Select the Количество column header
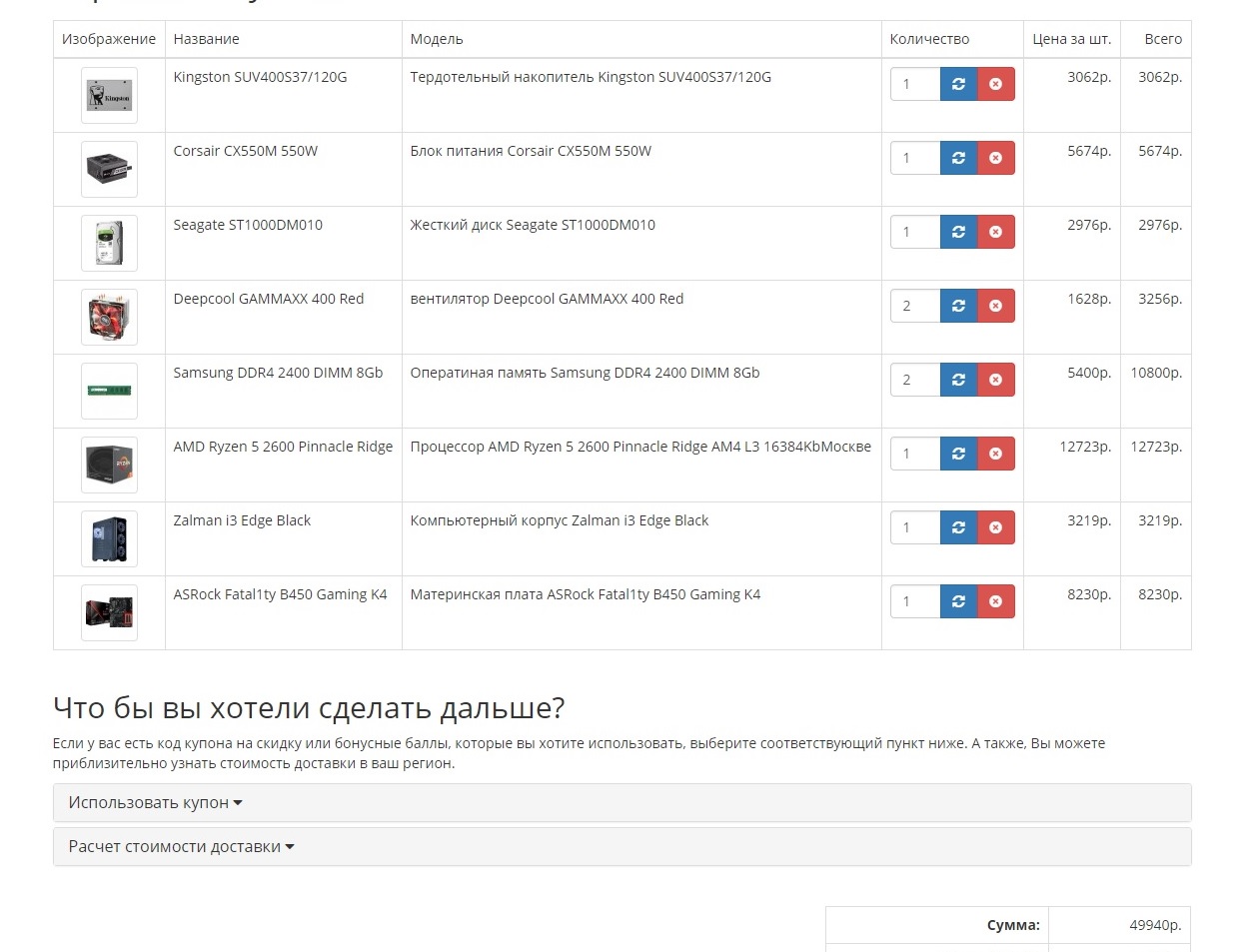Screen dimensions: 1240x952 click(929, 39)
